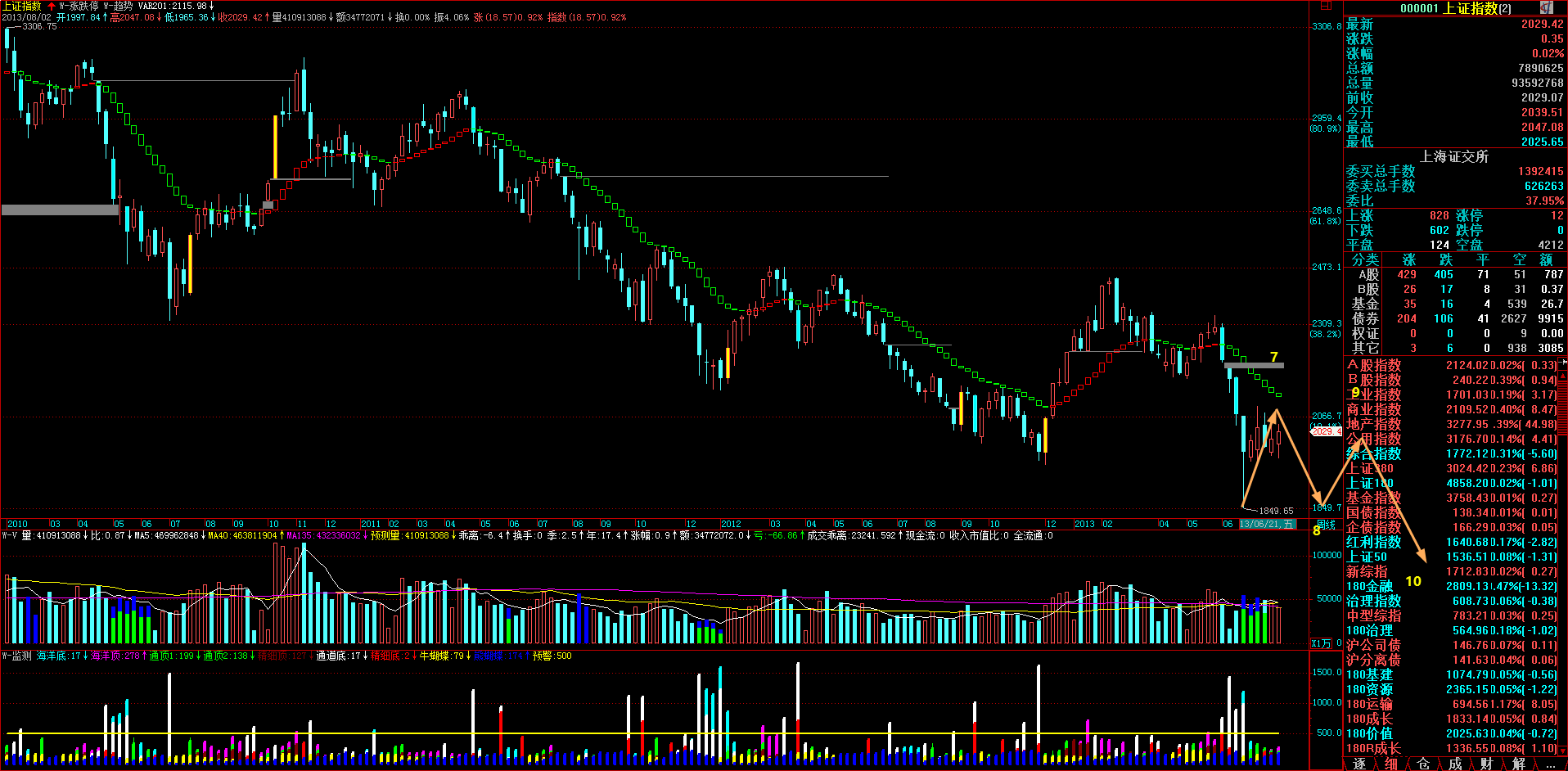Select the 上证50 index row
This screenshot has width=1568, height=771.
pyautogui.click(x=1367, y=557)
